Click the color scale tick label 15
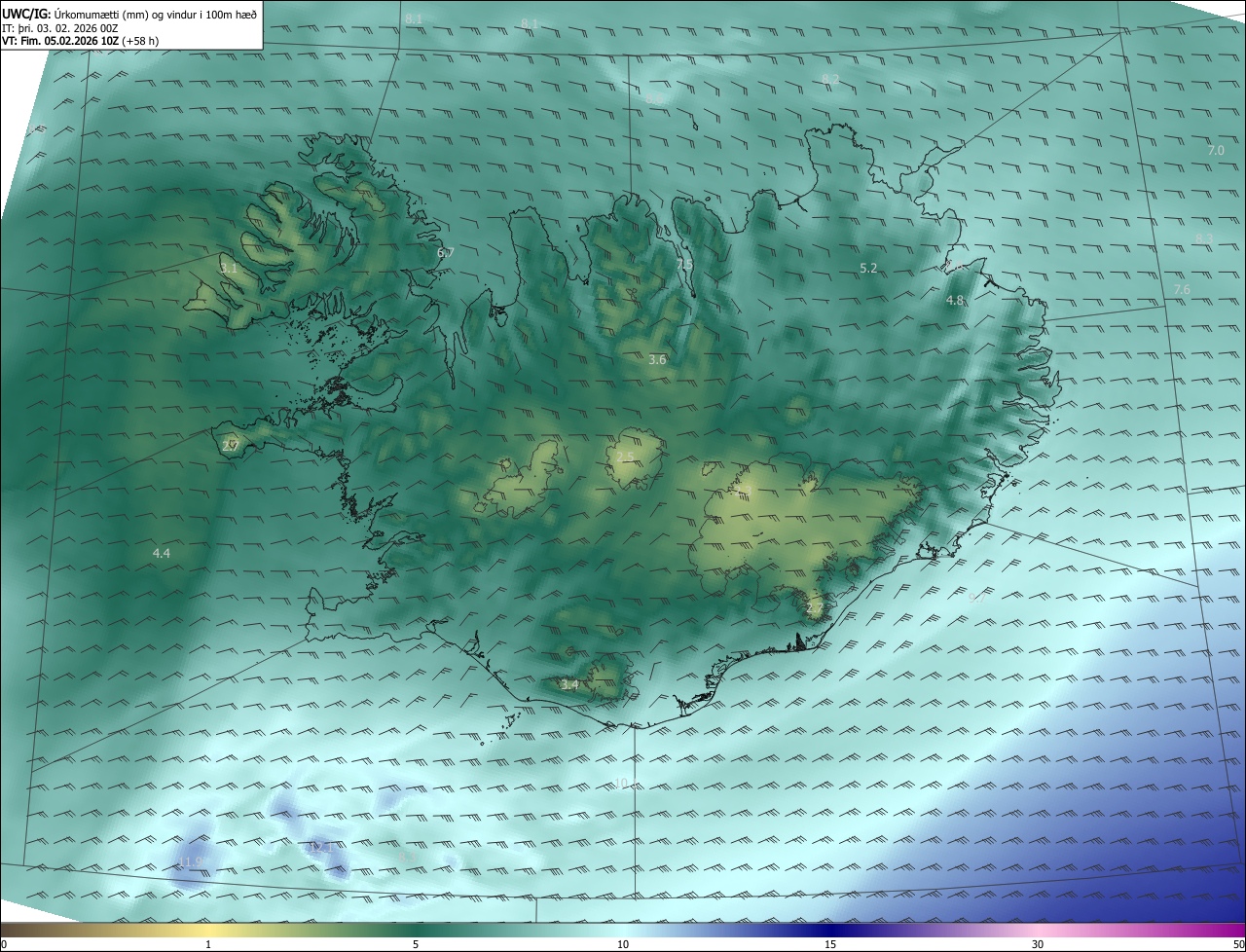Viewport: 1246px width, 952px height. [830, 944]
